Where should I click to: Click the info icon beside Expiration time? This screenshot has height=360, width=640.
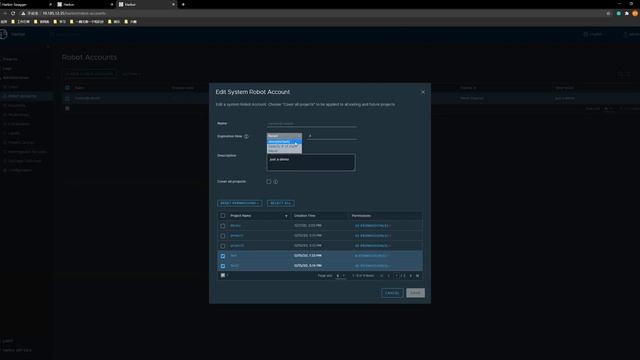click(246, 136)
